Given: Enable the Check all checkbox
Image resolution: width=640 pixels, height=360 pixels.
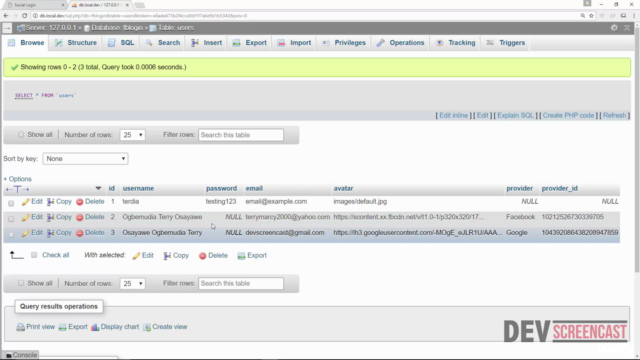Looking at the screenshot, I should (x=34, y=255).
